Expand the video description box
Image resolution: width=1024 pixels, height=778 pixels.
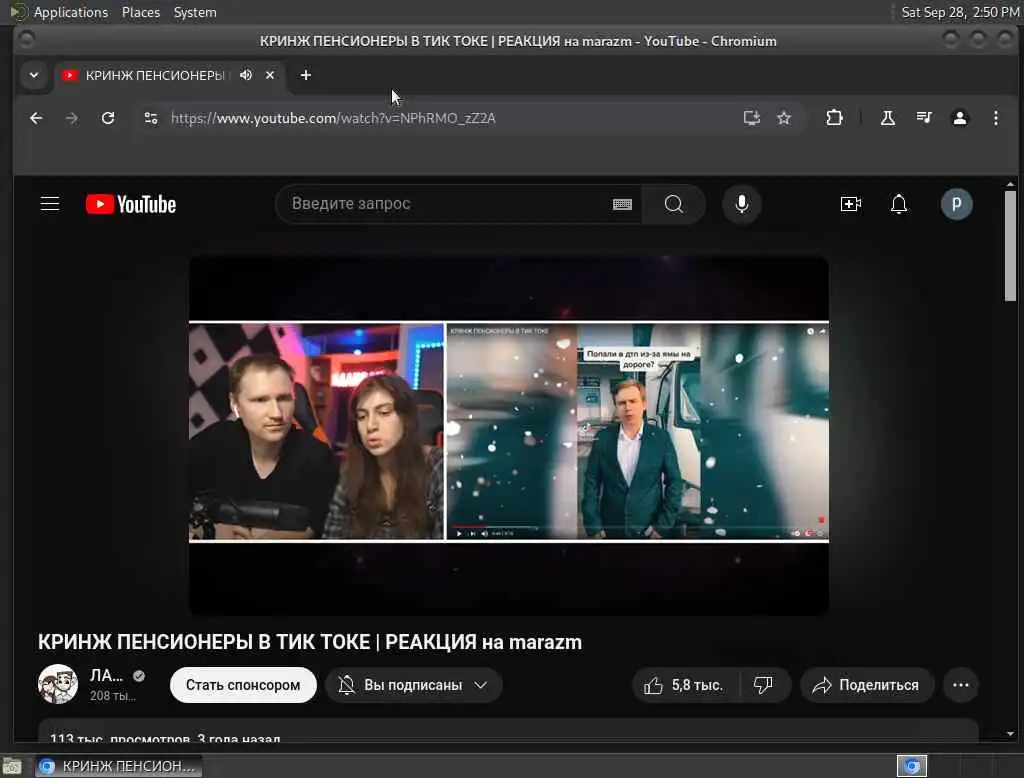tap(508, 731)
